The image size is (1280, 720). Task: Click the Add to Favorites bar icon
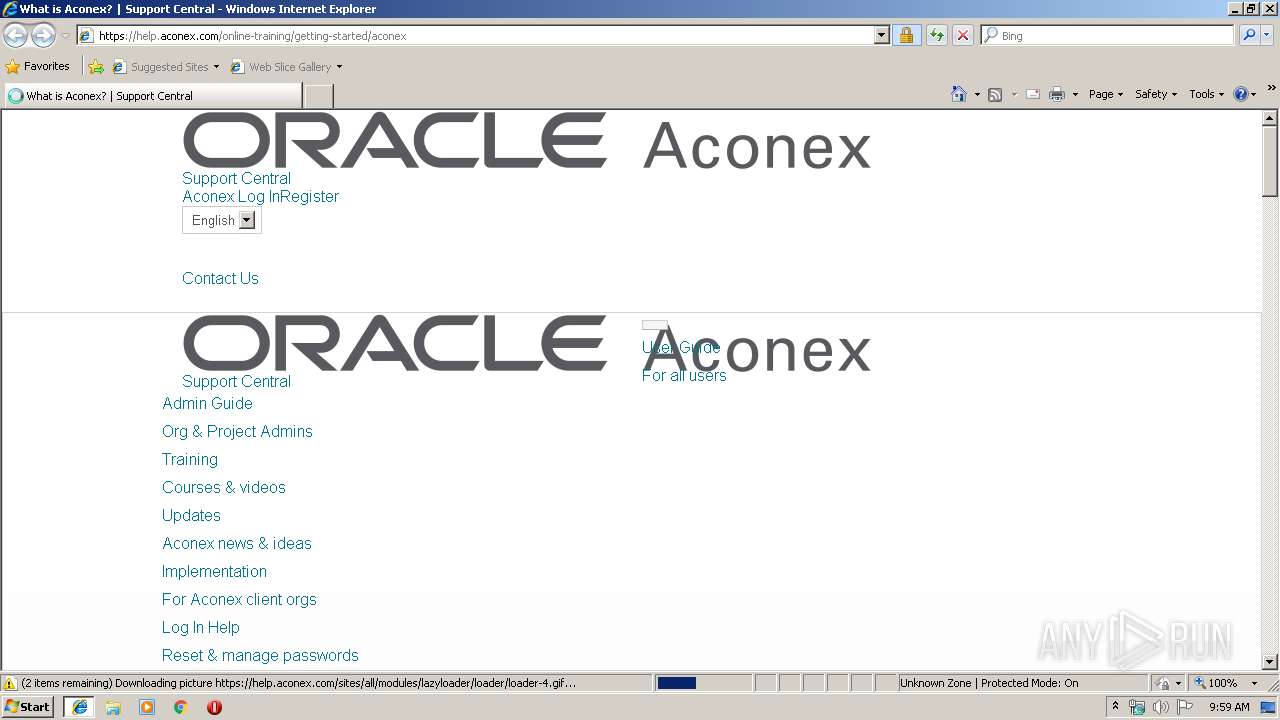coord(96,67)
